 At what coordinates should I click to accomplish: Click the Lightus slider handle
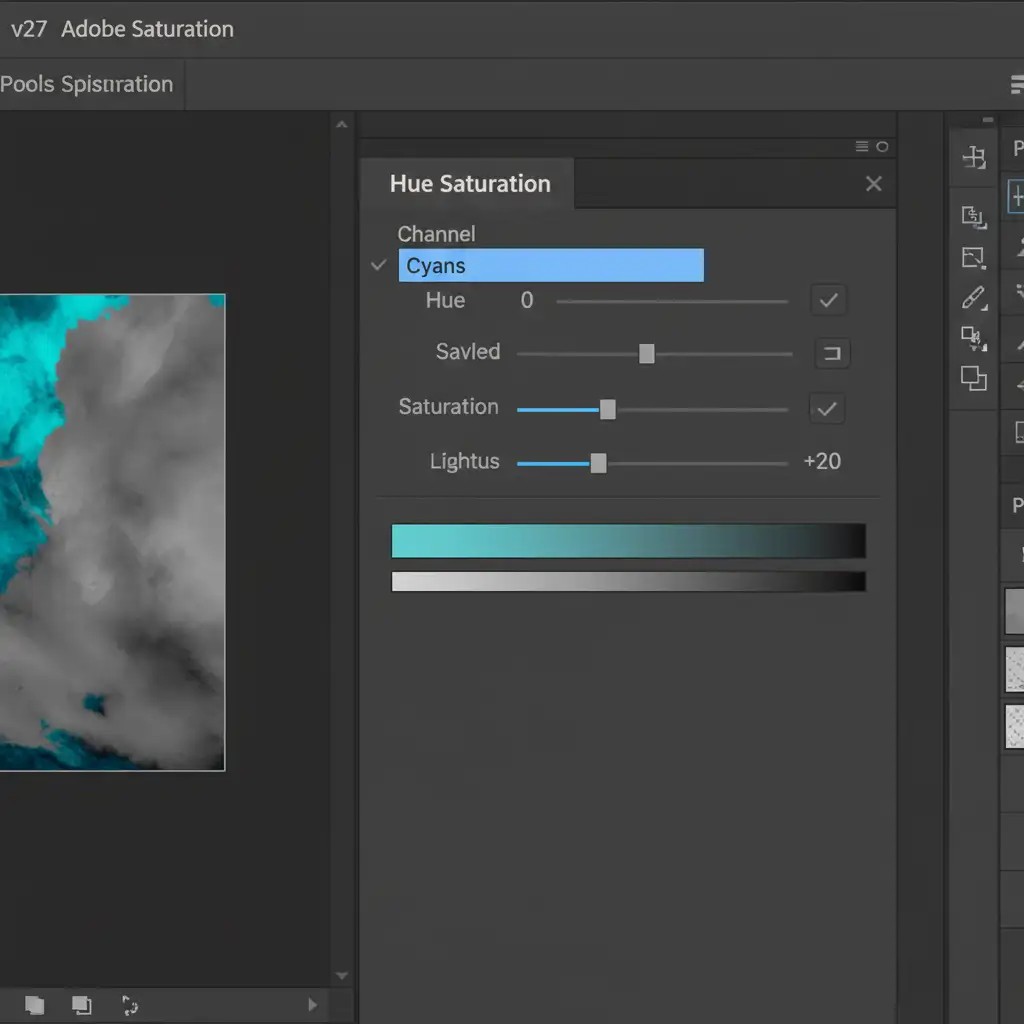[x=598, y=463]
